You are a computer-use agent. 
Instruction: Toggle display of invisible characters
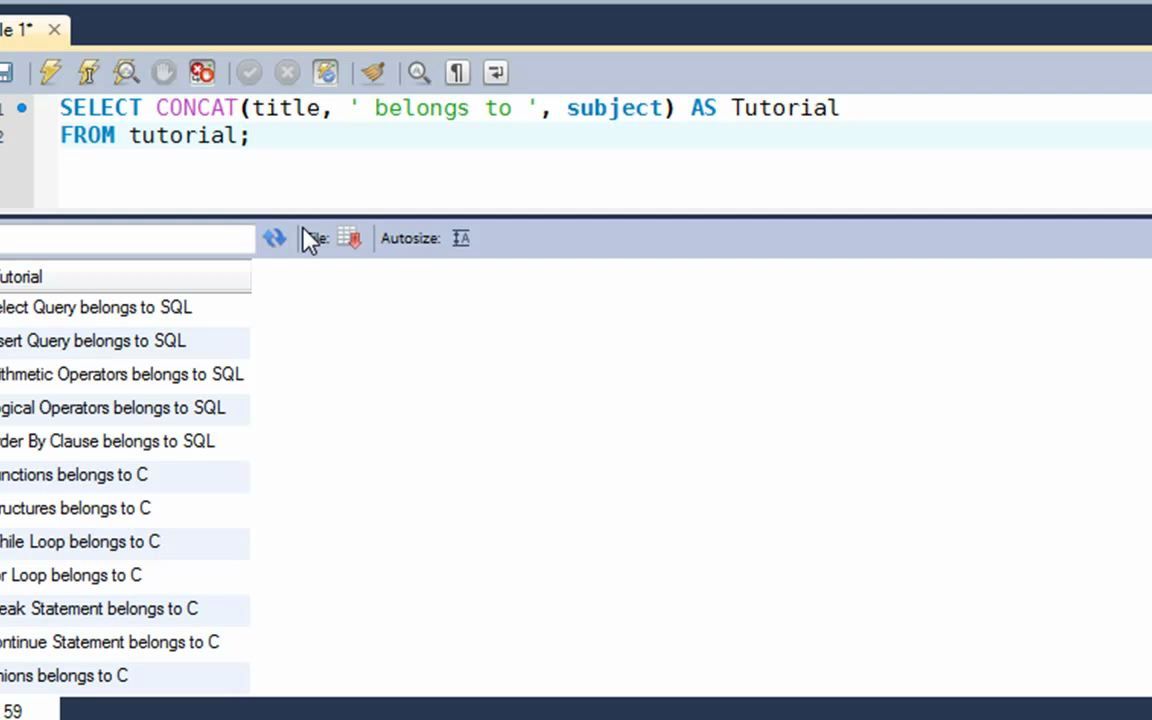[x=456, y=72]
